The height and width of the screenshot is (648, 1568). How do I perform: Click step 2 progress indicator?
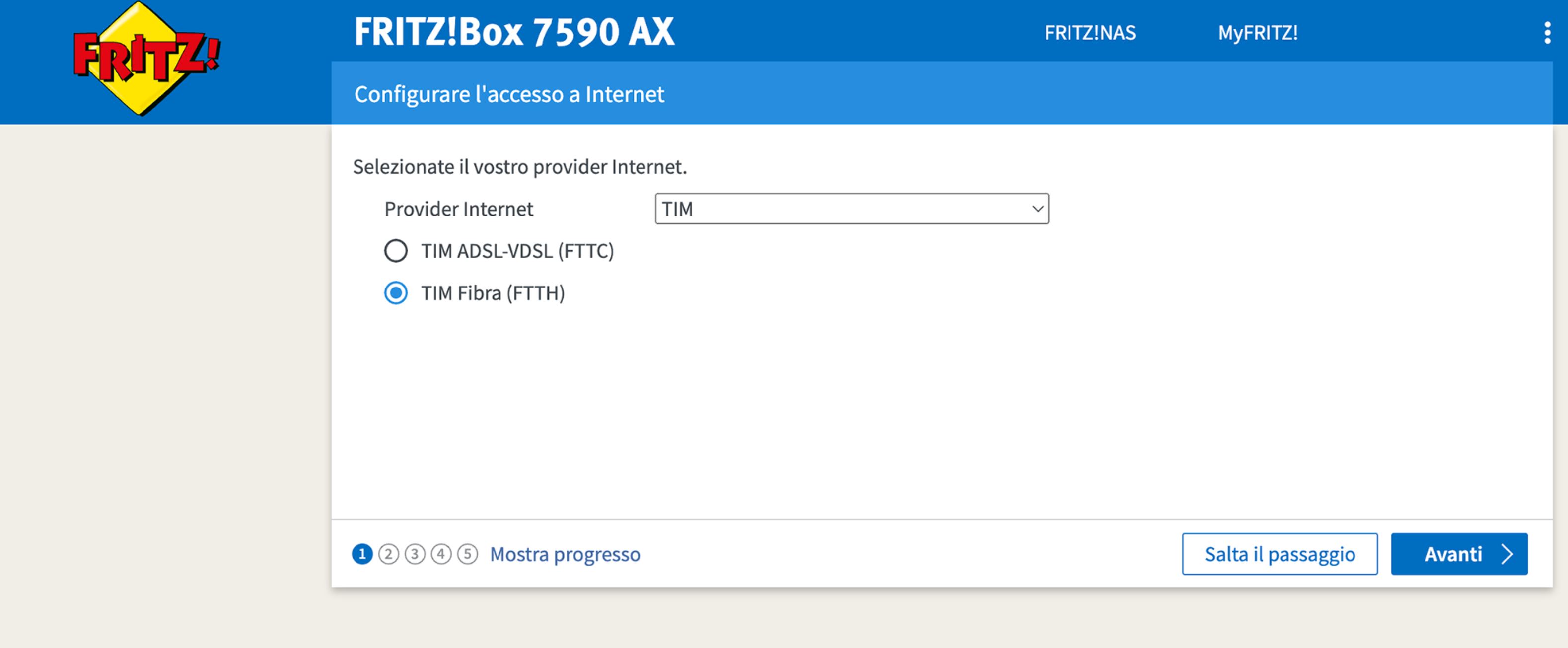point(388,554)
